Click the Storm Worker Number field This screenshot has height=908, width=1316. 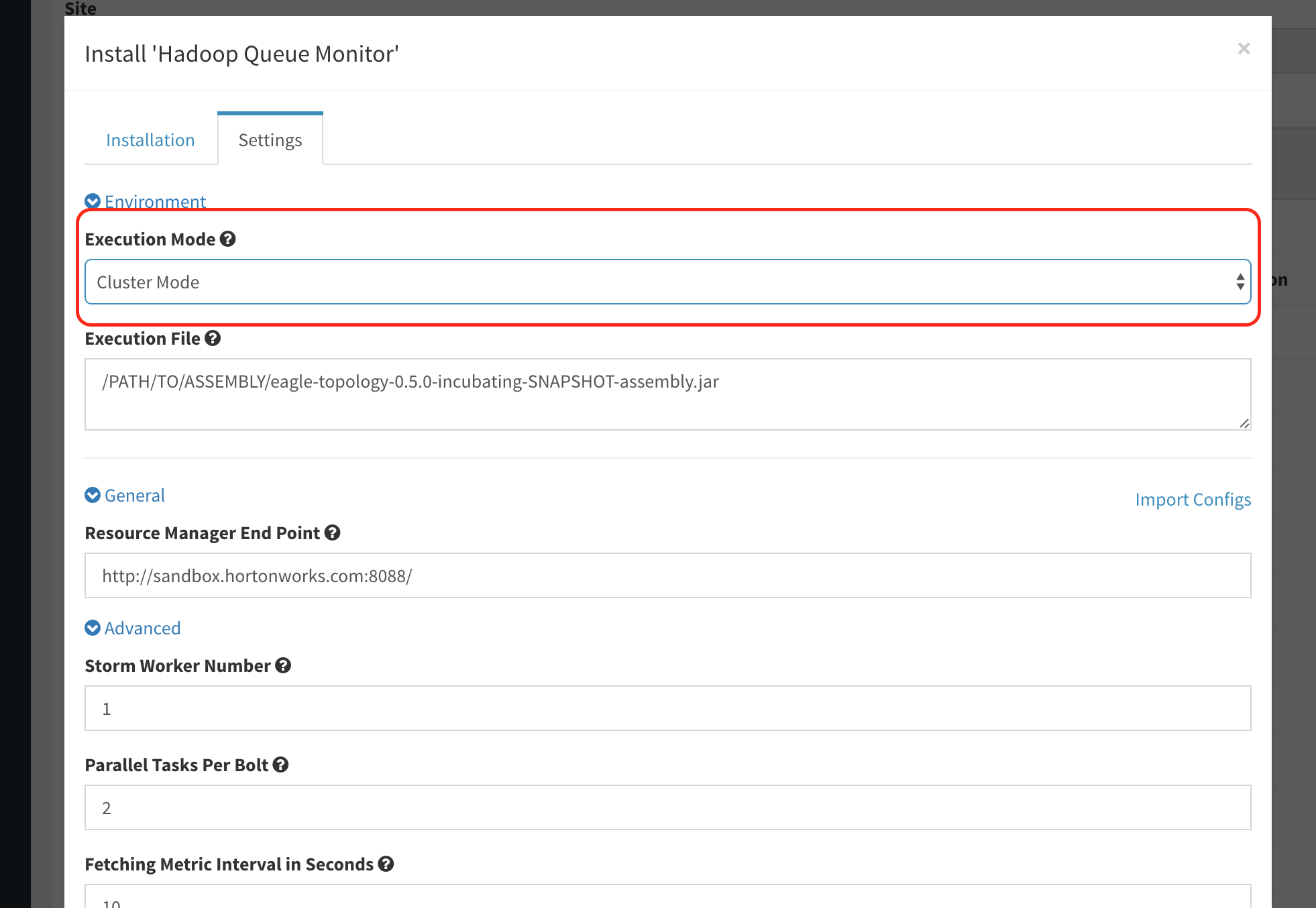point(667,709)
